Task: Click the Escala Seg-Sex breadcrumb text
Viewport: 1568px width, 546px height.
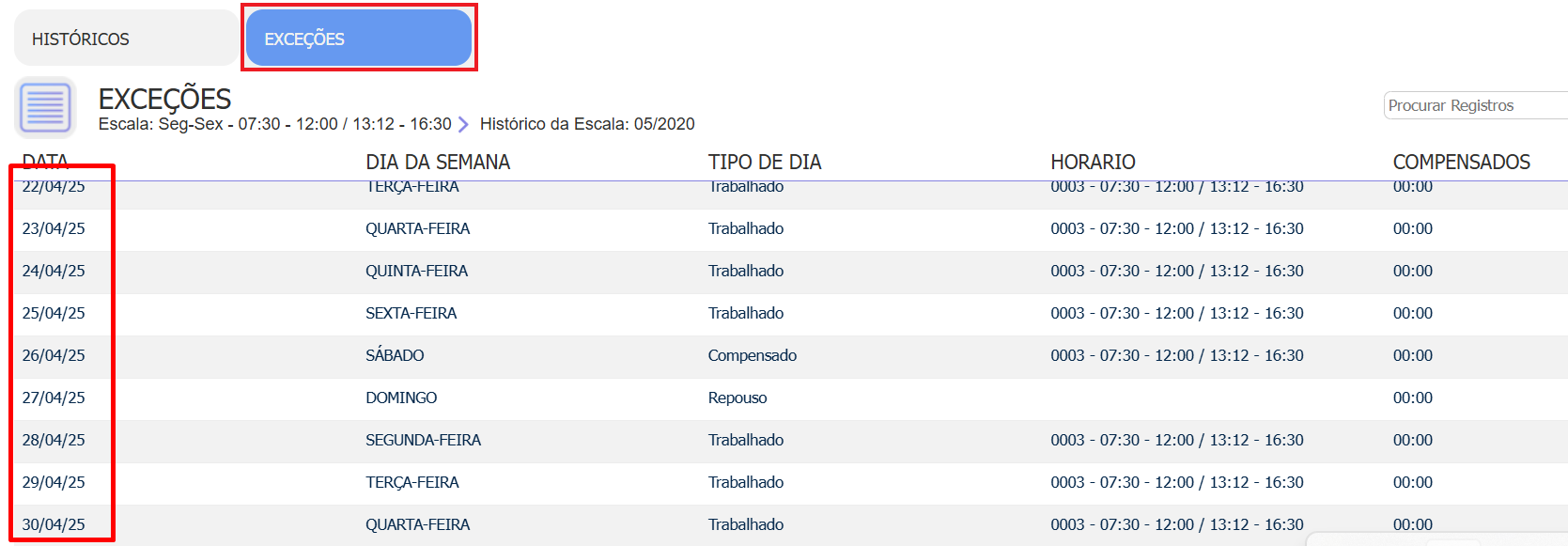Action: [274, 124]
